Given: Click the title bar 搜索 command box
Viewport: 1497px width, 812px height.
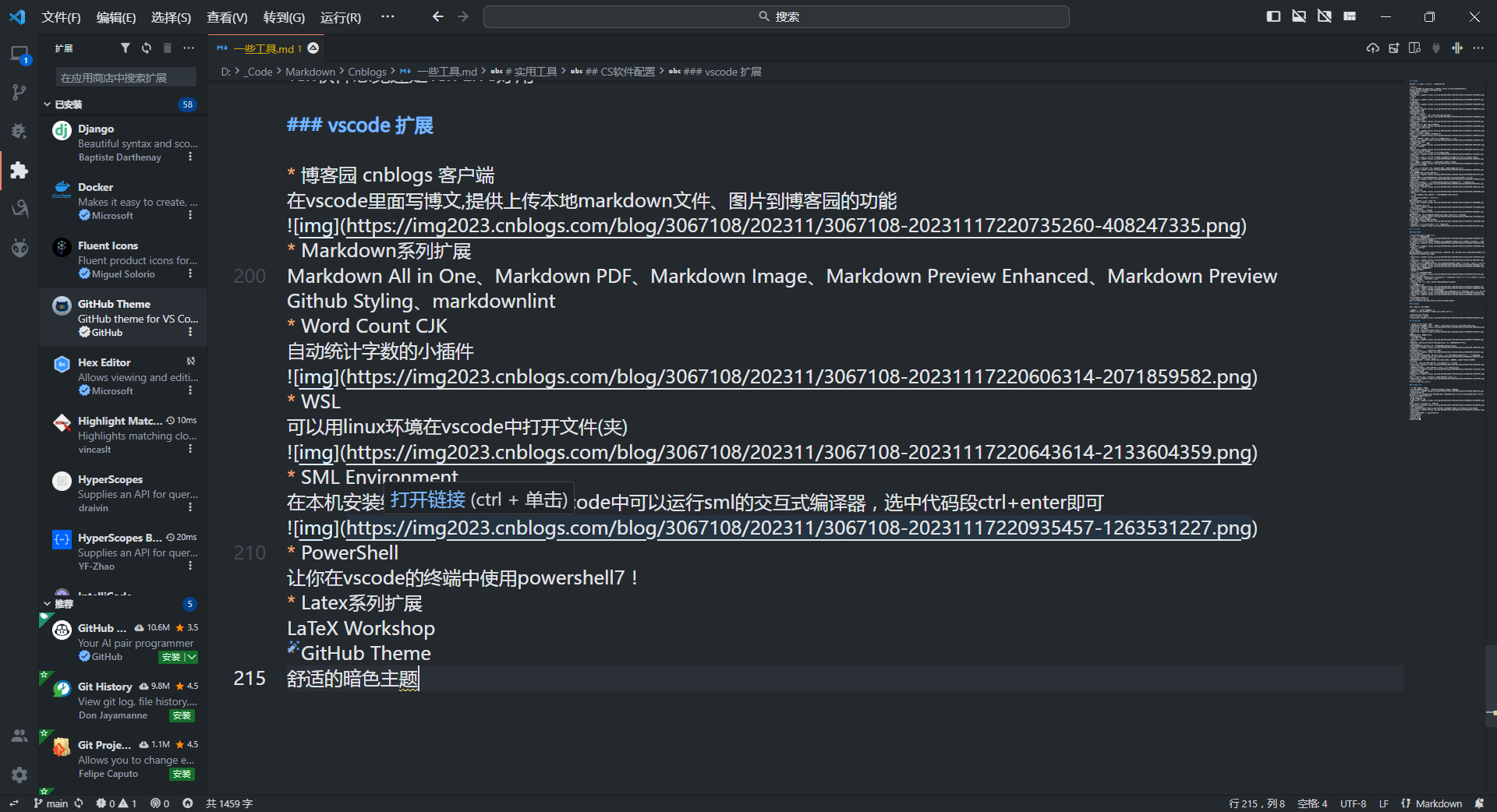Looking at the screenshot, I should tap(776, 16).
